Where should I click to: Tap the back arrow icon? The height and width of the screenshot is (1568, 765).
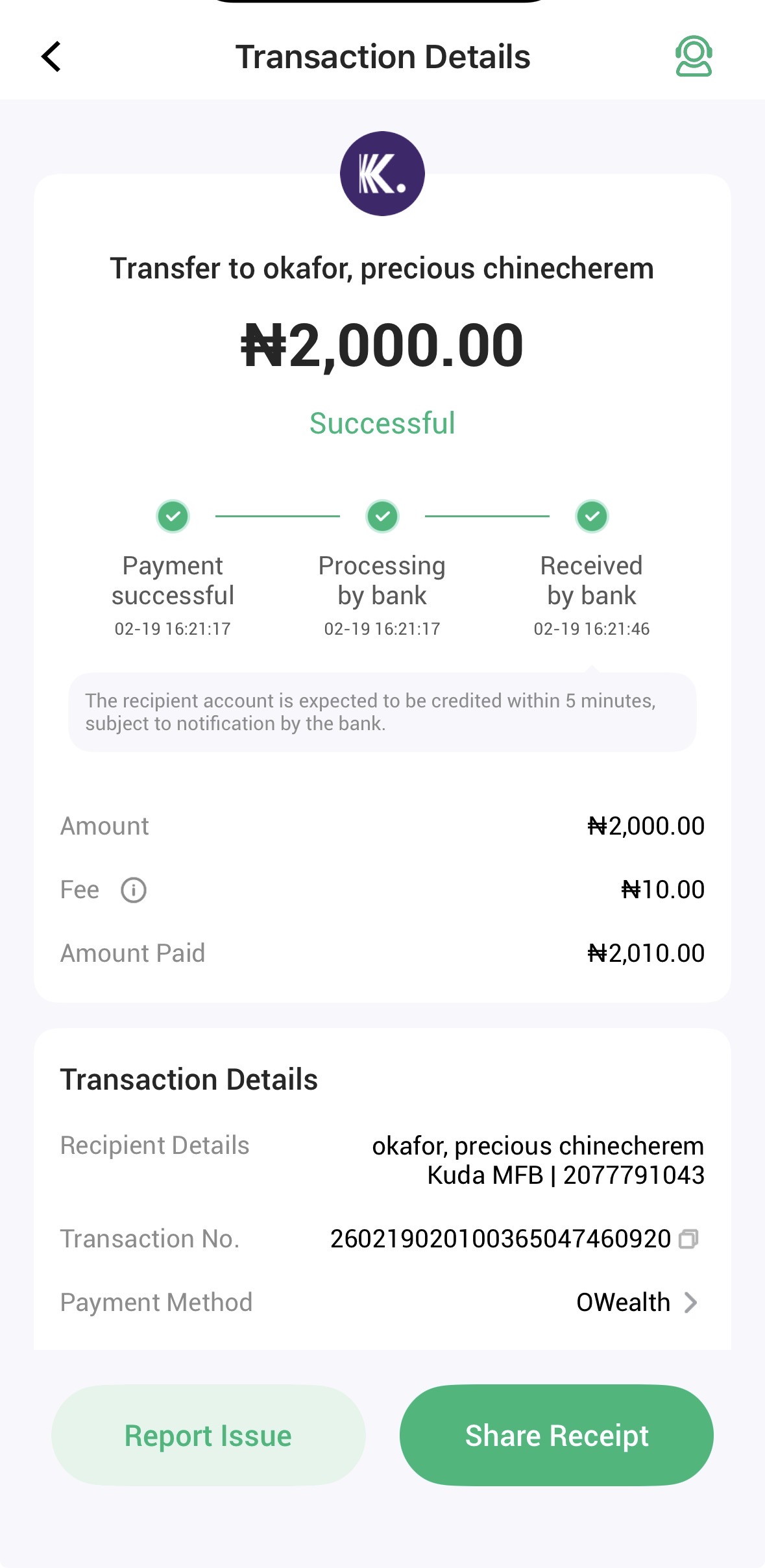click(x=51, y=56)
